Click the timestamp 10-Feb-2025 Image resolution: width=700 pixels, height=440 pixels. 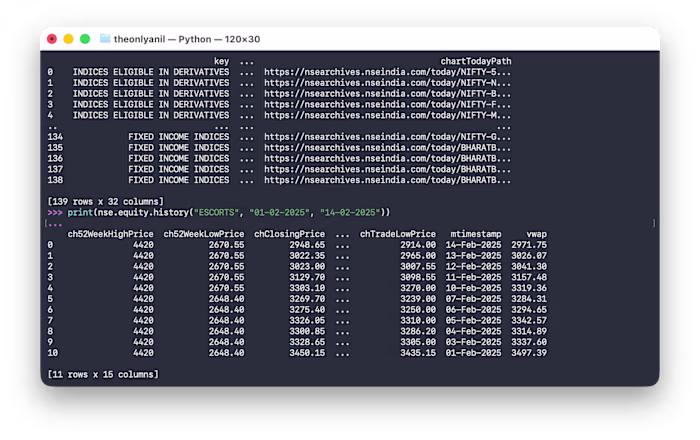pyautogui.click(x=474, y=288)
